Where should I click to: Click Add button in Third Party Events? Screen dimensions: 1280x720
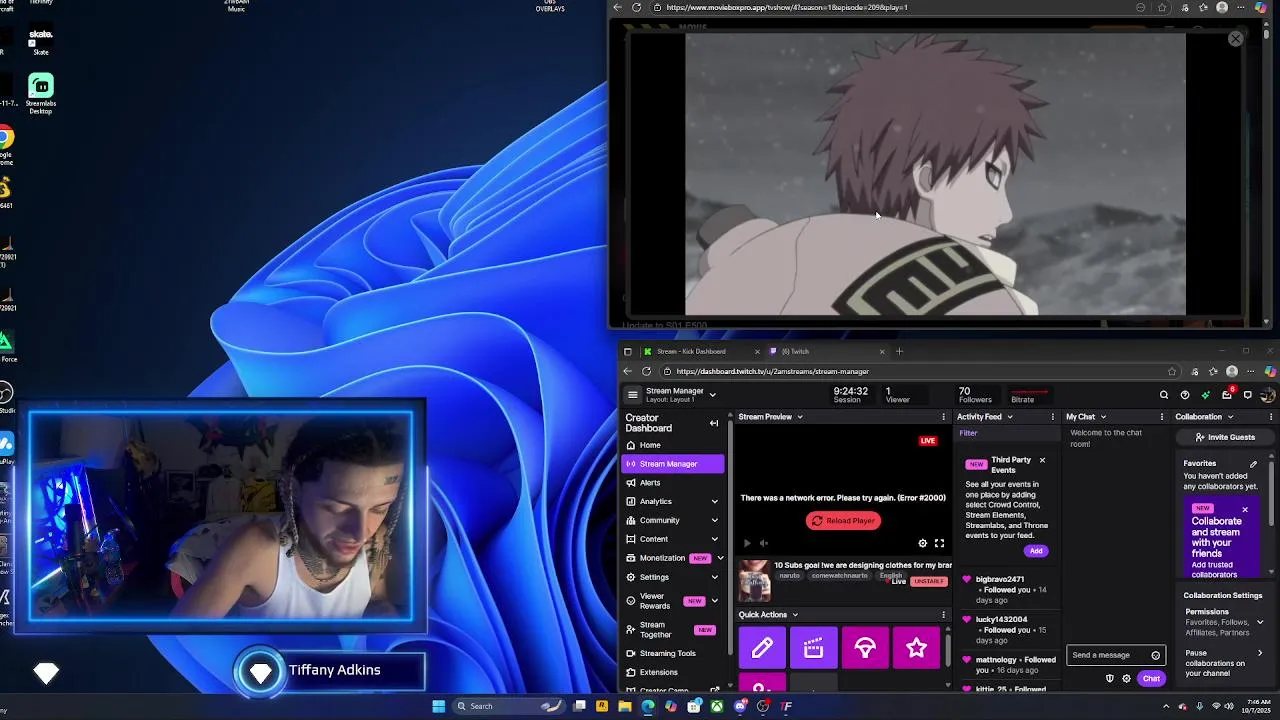(x=1036, y=551)
